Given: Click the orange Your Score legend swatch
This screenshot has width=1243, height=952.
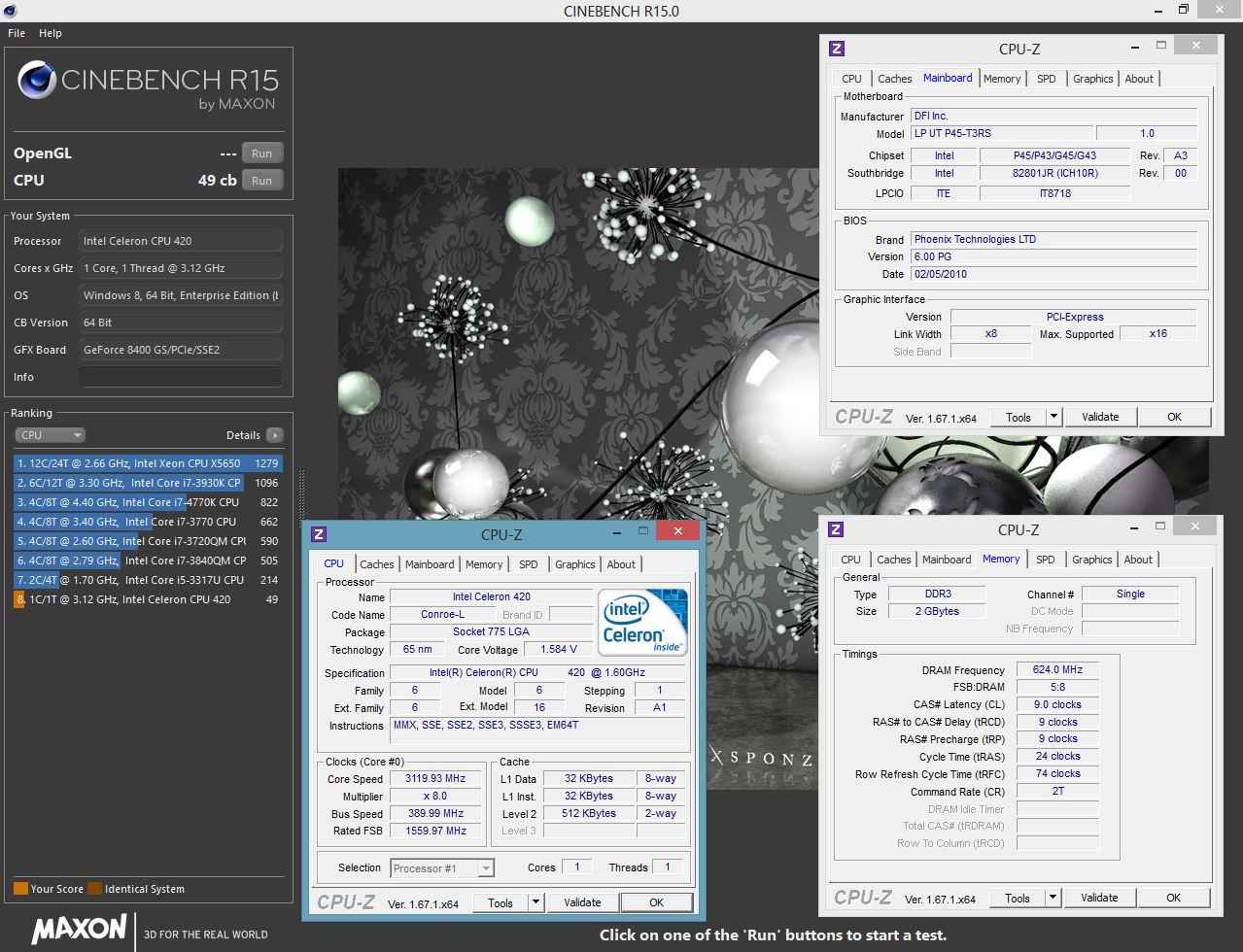Looking at the screenshot, I should click(20, 889).
